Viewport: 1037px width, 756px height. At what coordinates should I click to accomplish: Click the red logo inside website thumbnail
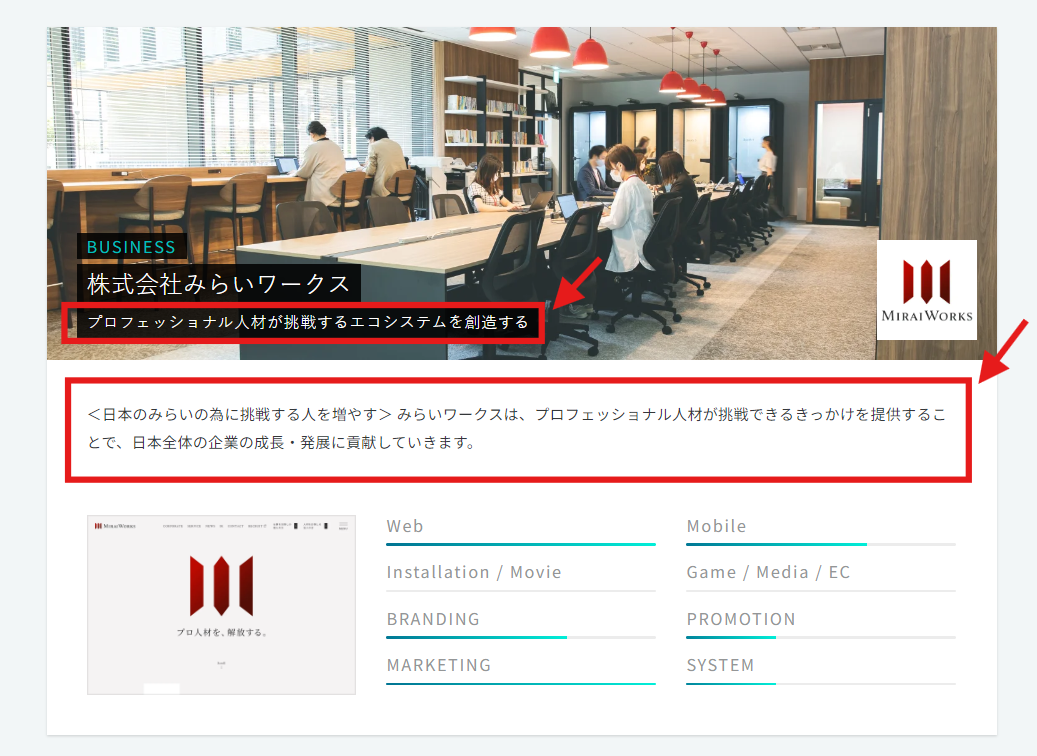[x=222, y=586]
